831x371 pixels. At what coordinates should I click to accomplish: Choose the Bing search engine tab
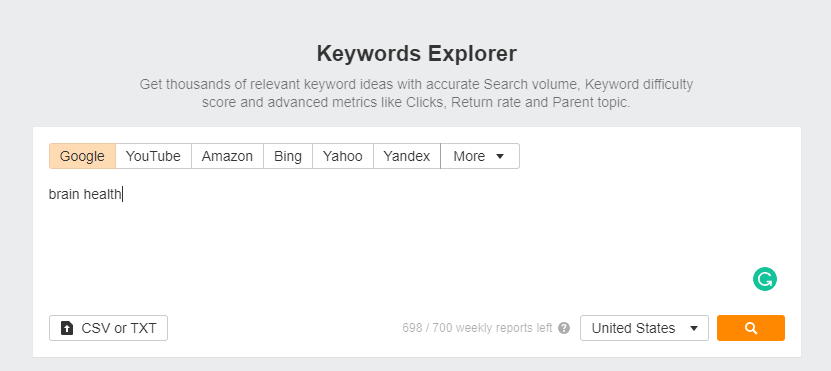tap(288, 156)
